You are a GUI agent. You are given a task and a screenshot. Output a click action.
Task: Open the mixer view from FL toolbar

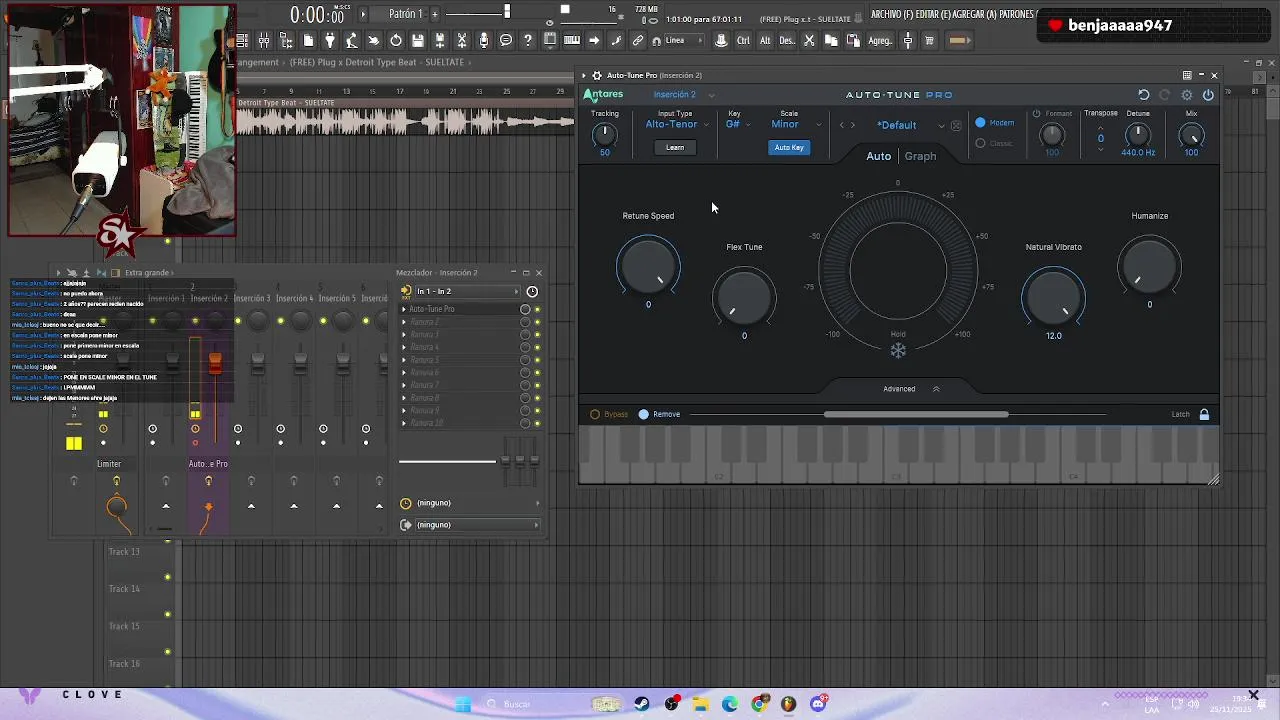click(264, 41)
